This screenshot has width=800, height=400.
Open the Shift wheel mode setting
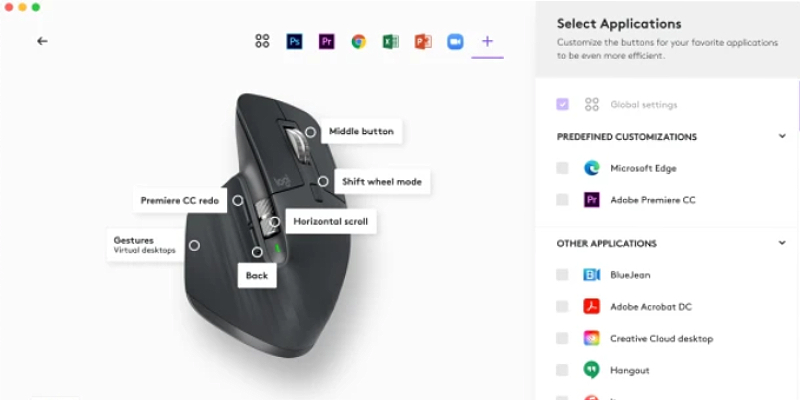coord(382,182)
